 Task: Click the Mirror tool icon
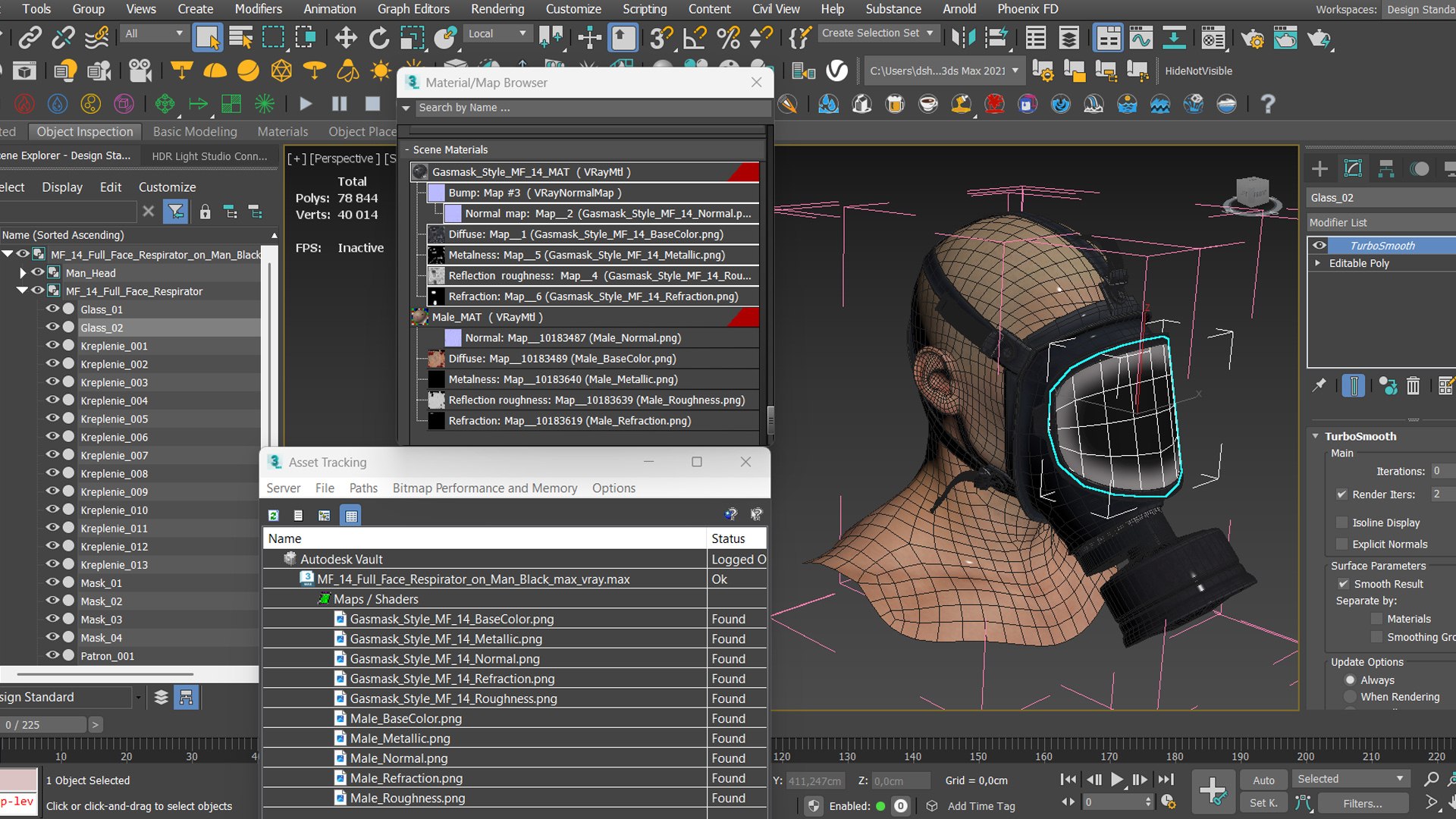tap(963, 37)
